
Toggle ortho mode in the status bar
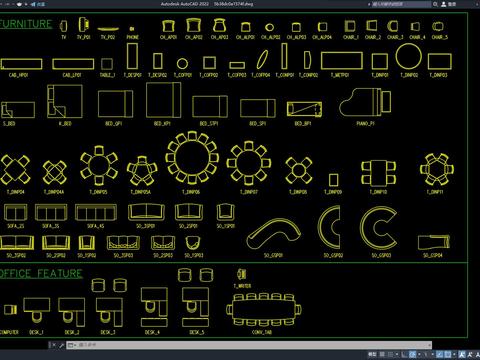click(x=404, y=354)
